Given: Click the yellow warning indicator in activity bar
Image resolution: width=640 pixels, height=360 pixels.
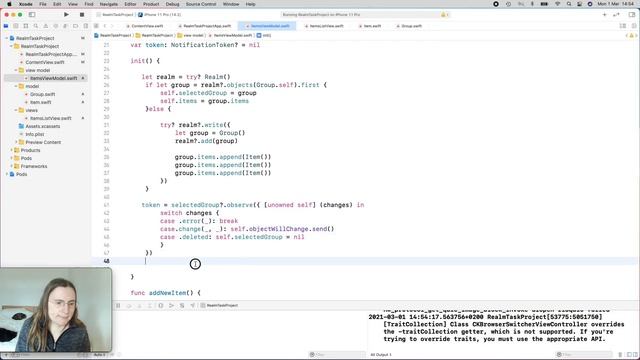Looking at the screenshot, I should [x=444, y=15].
